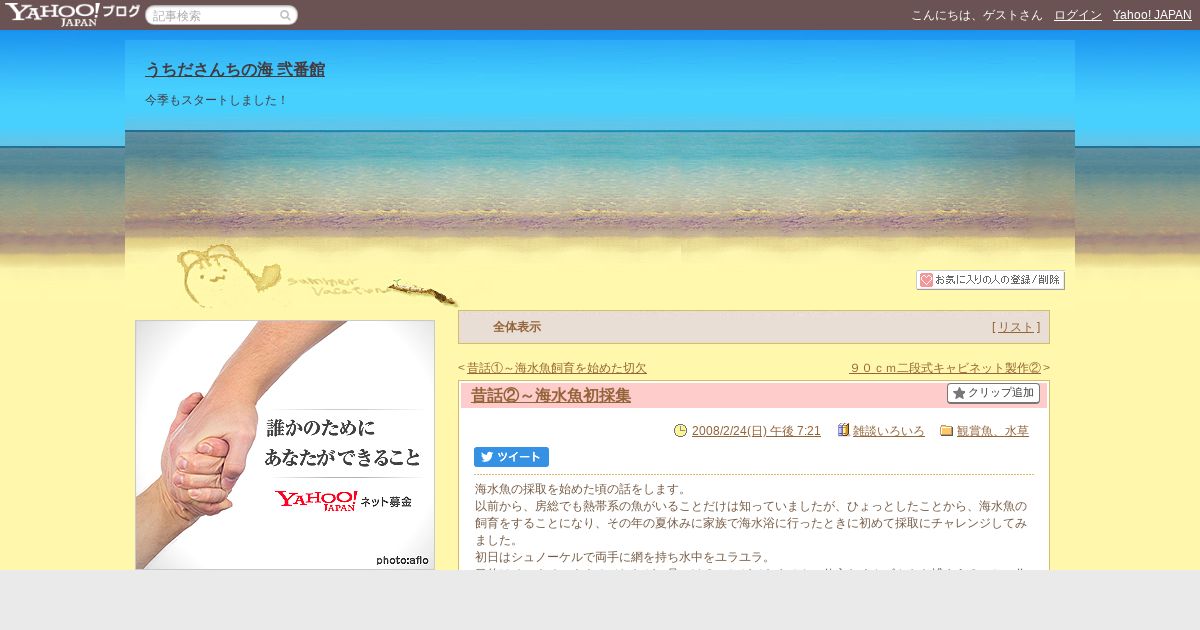This screenshot has height=630, width=1200.
Task: Open blog title うちださんちの海 弐番館
Action: [x=235, y=70]
